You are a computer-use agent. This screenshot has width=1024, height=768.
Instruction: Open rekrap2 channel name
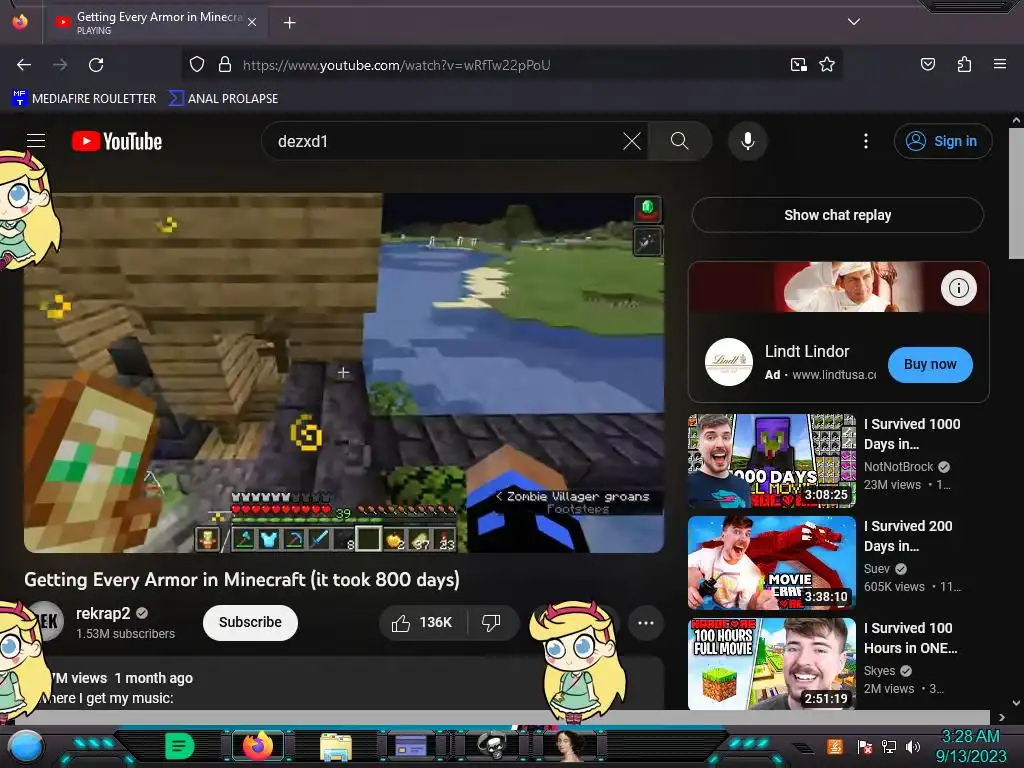[103, 613]
